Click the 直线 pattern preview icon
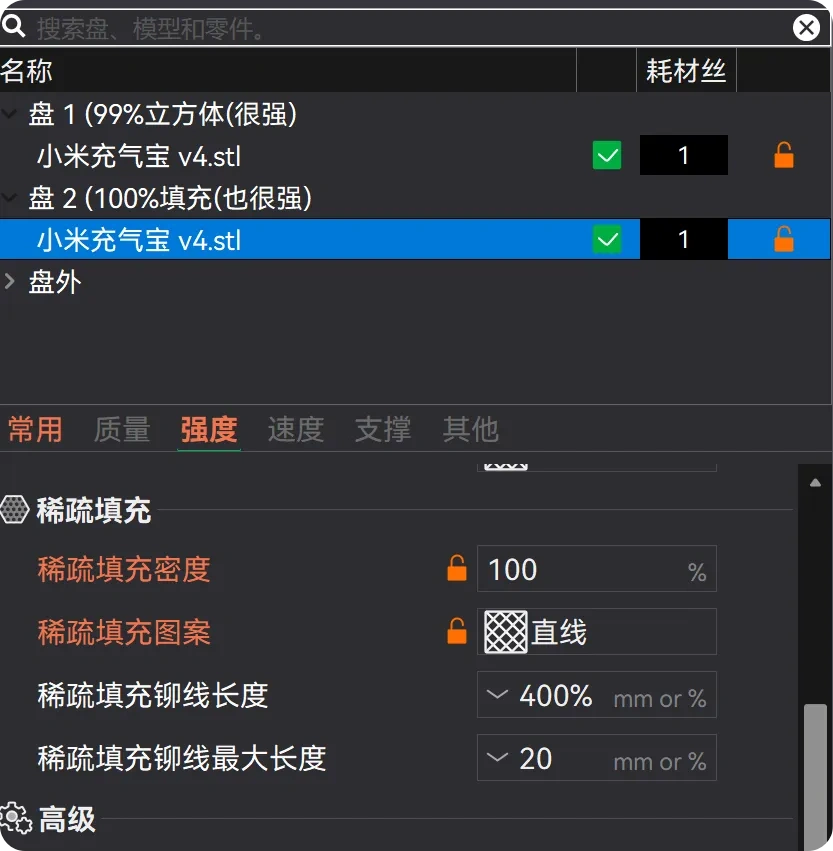The height and width of the screenshot is (851, 833). (x=505, y=632)
